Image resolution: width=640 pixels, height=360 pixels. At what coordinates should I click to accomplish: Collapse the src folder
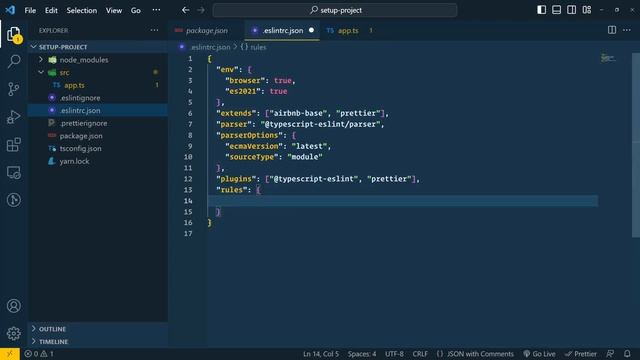point(98,72)
